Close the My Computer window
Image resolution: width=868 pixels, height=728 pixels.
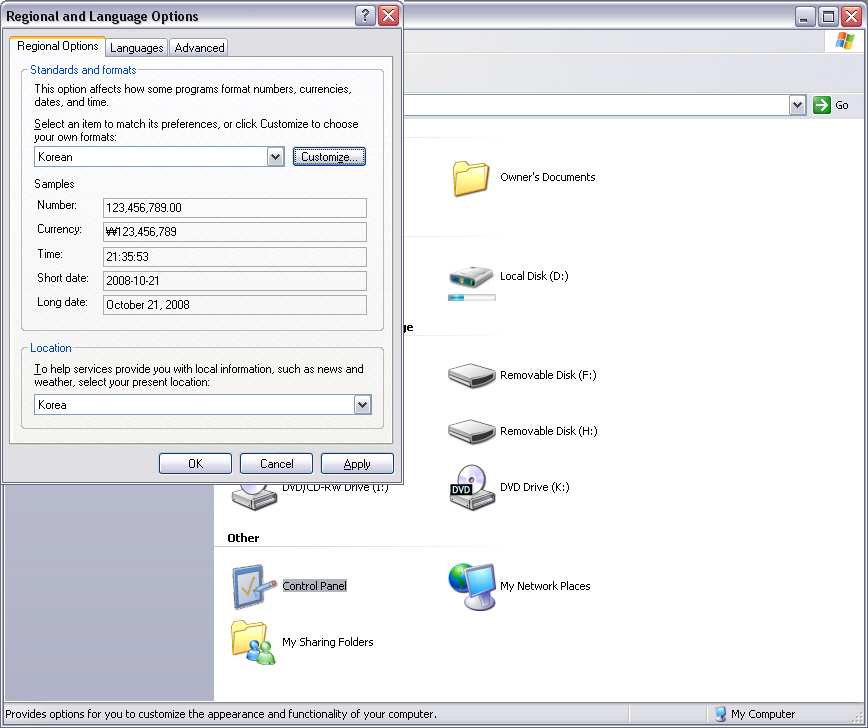[x=851, y=17]
